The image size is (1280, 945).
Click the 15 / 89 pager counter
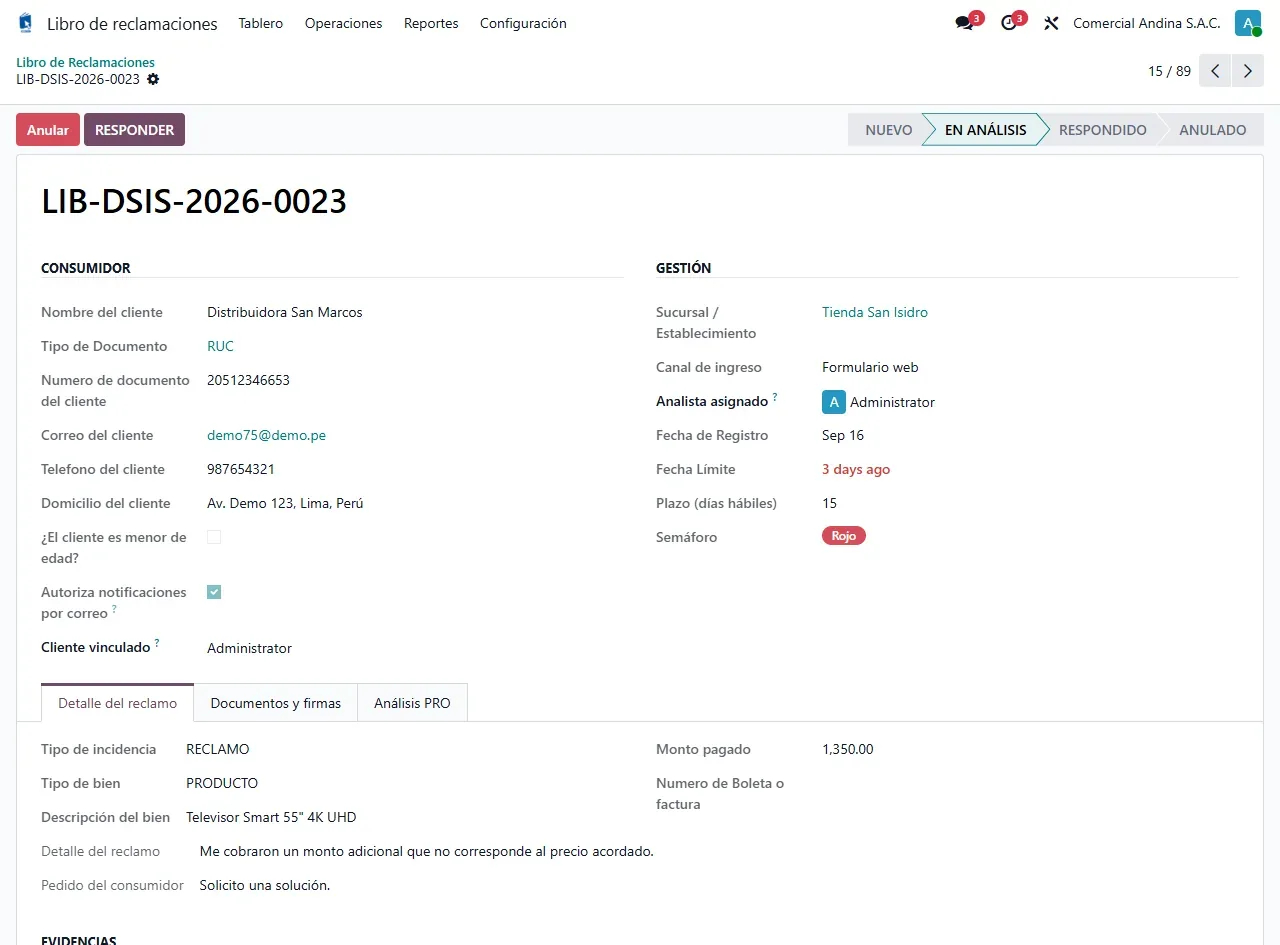(1169, 71)
